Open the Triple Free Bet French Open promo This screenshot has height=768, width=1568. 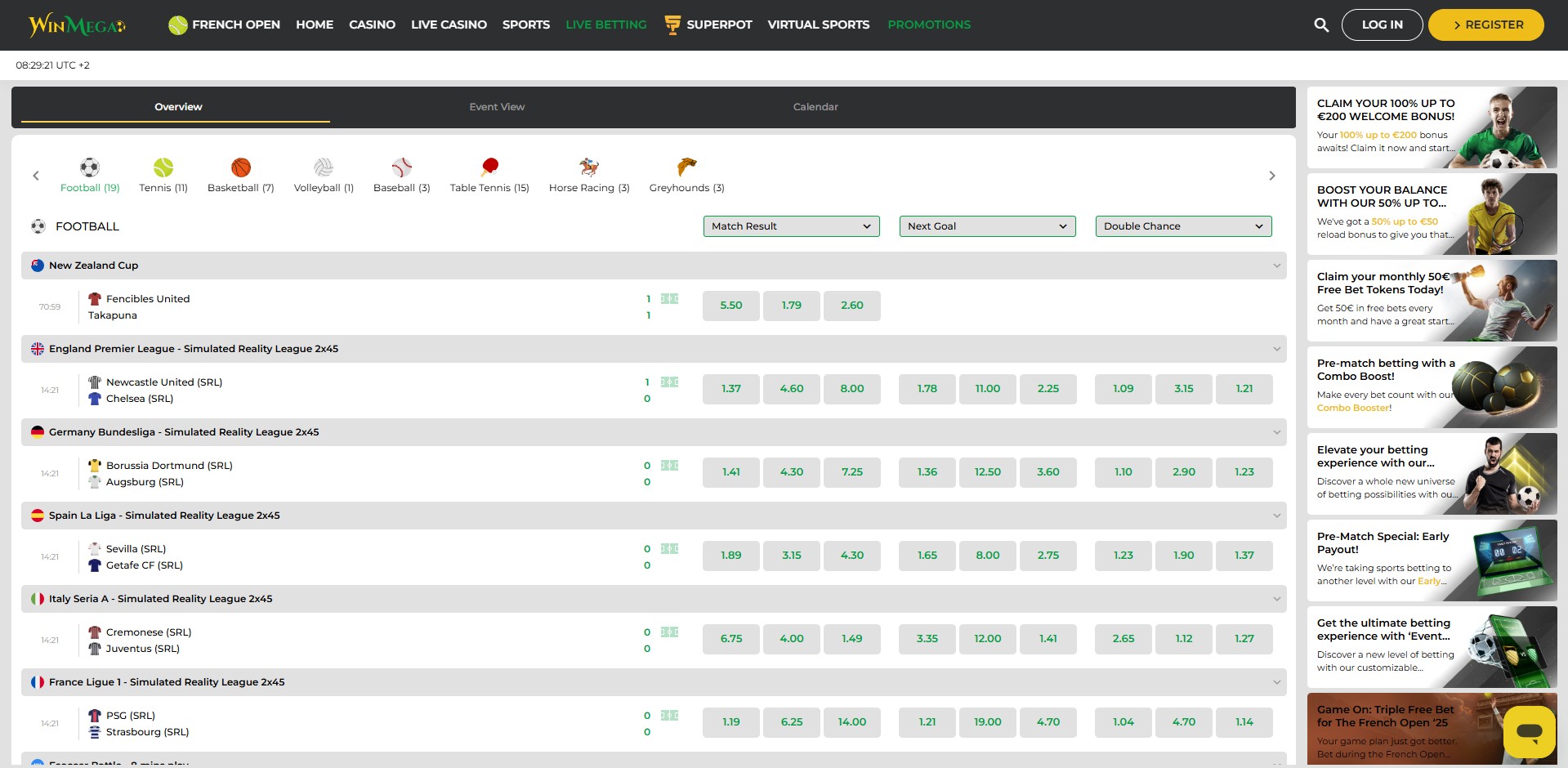coord(1432,729)
